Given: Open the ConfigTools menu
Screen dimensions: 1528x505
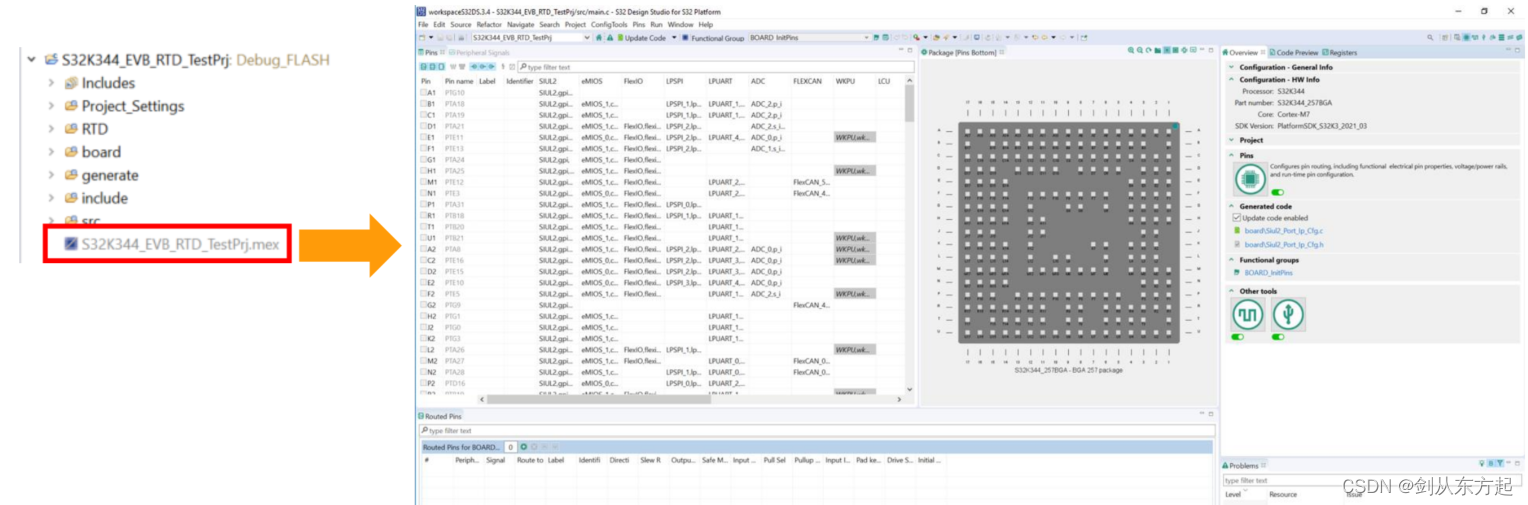Looking at the screenshot, I should [x=609, y=24].
